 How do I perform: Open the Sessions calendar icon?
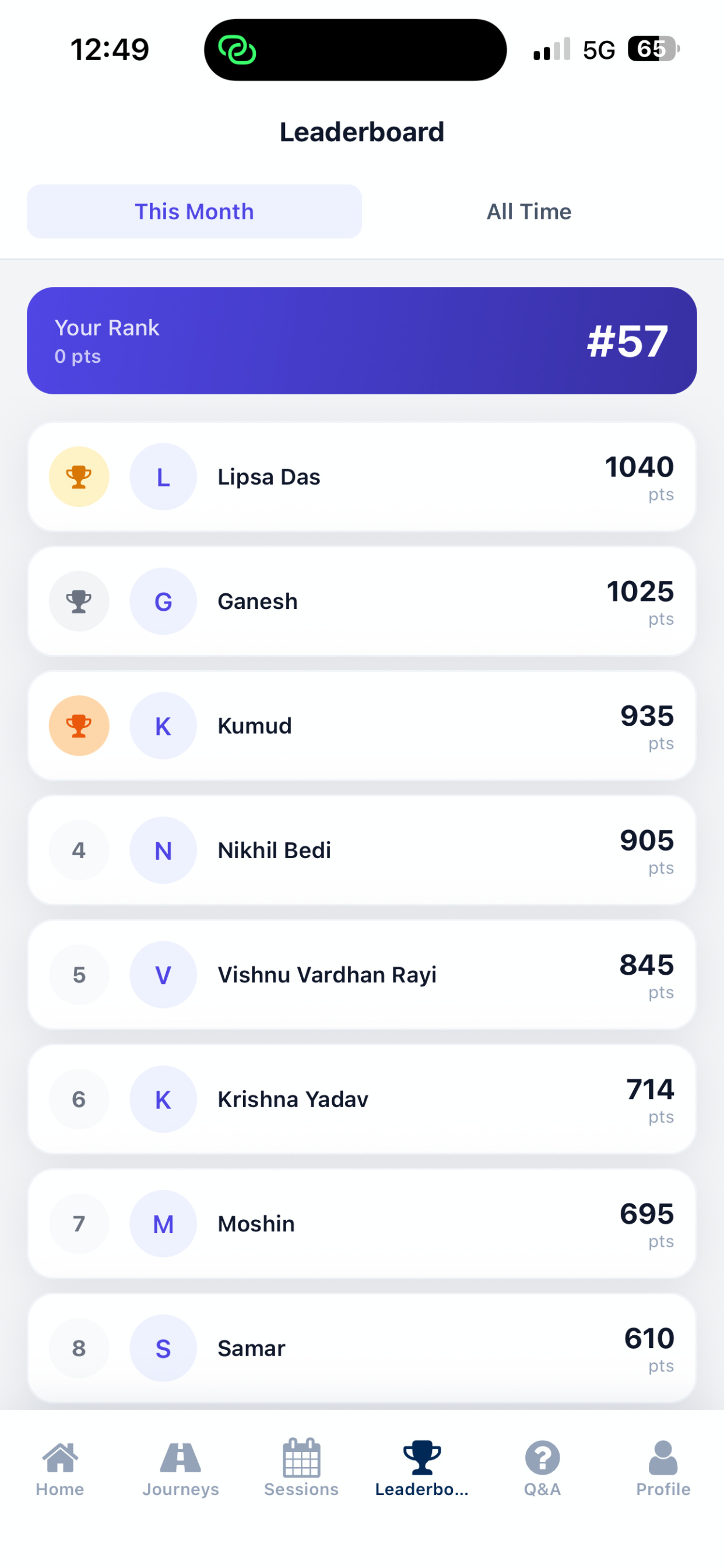point(301,1458)
